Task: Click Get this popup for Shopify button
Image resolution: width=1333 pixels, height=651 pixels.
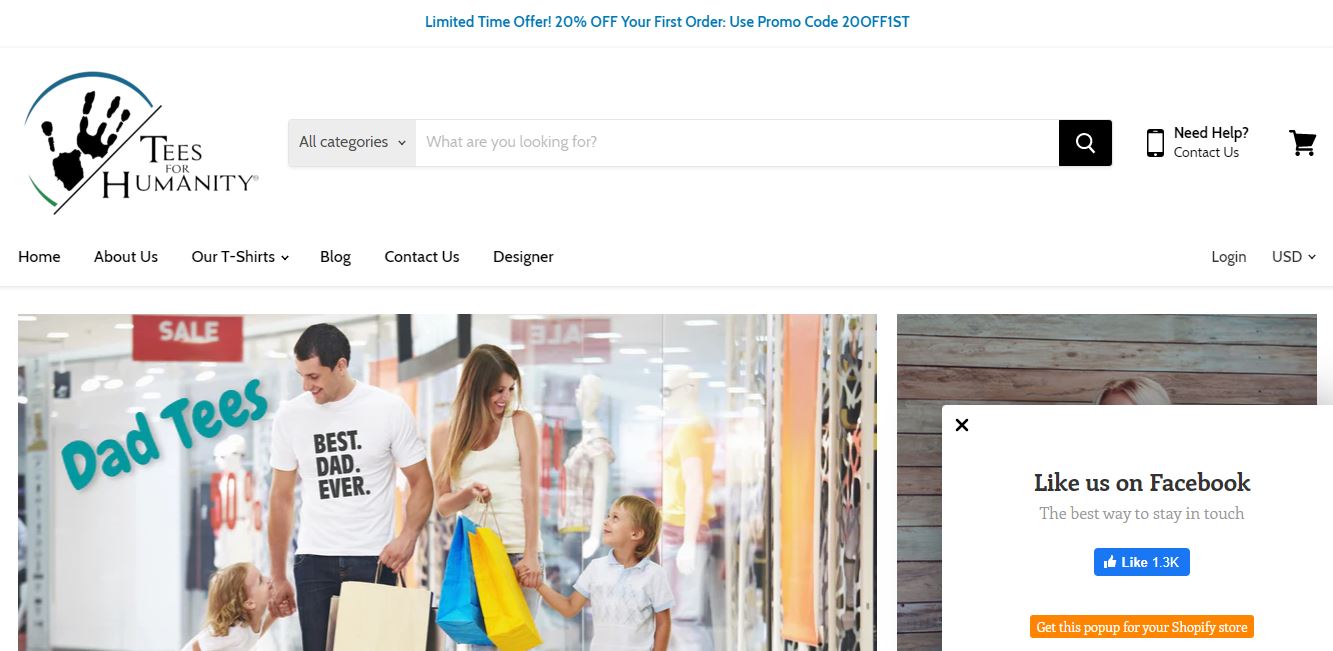Action: click(x=1142, y=627)
